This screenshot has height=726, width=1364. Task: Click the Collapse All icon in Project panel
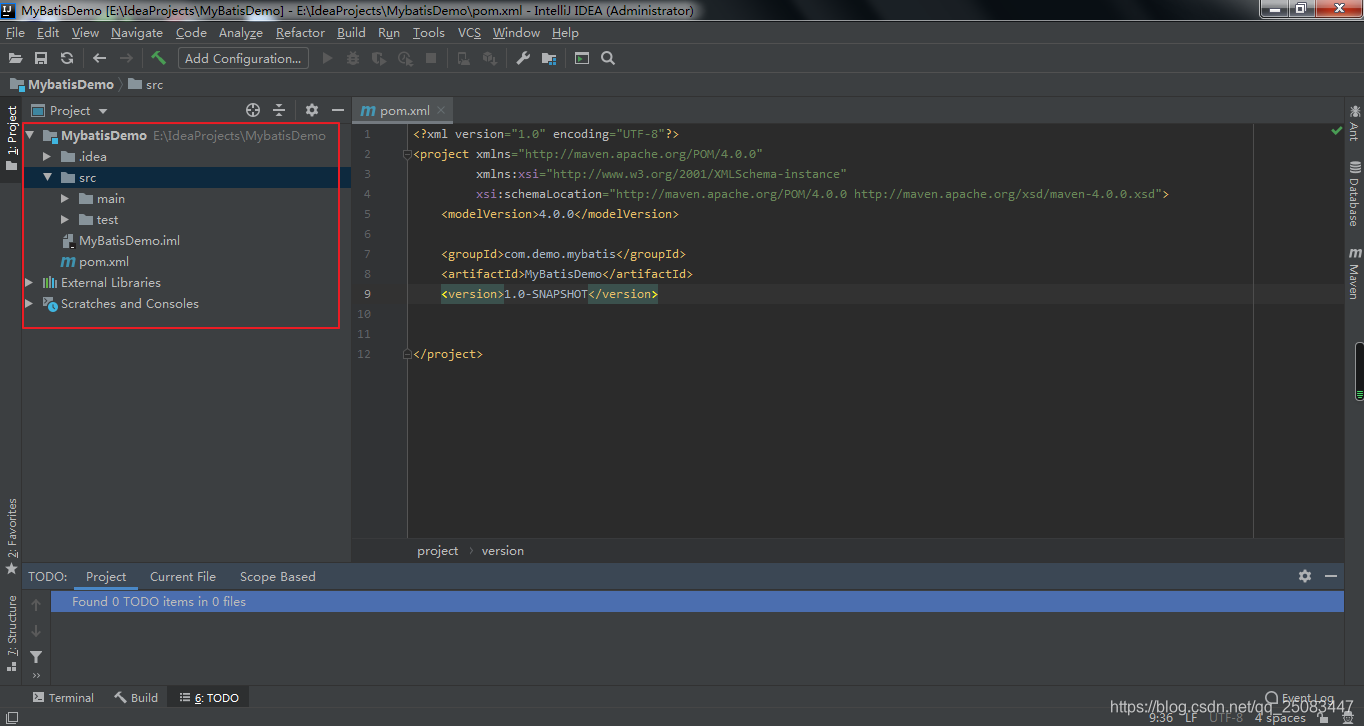(x=279, y=110)
